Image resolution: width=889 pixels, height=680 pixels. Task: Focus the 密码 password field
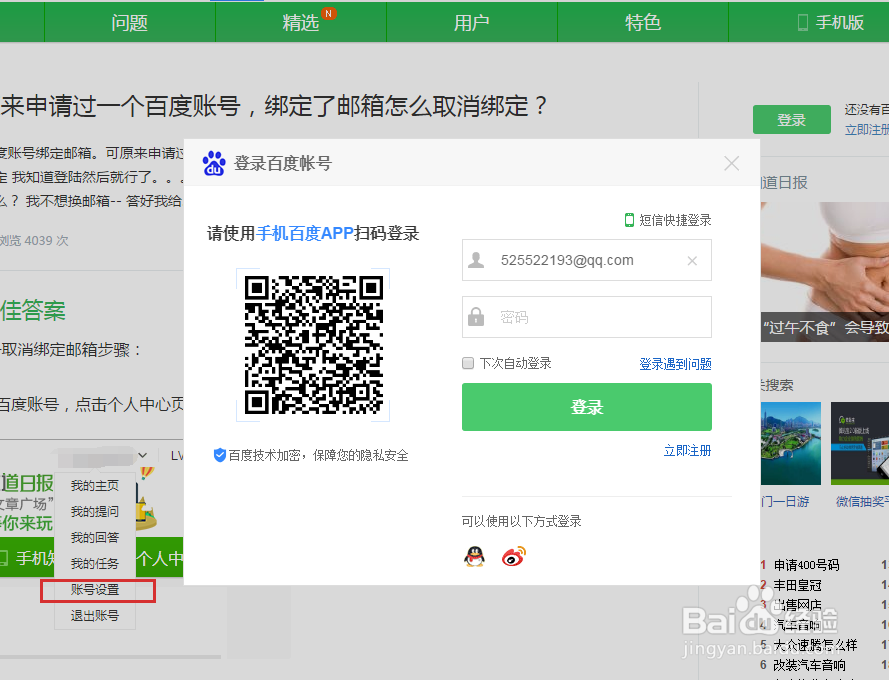point(587,317)
